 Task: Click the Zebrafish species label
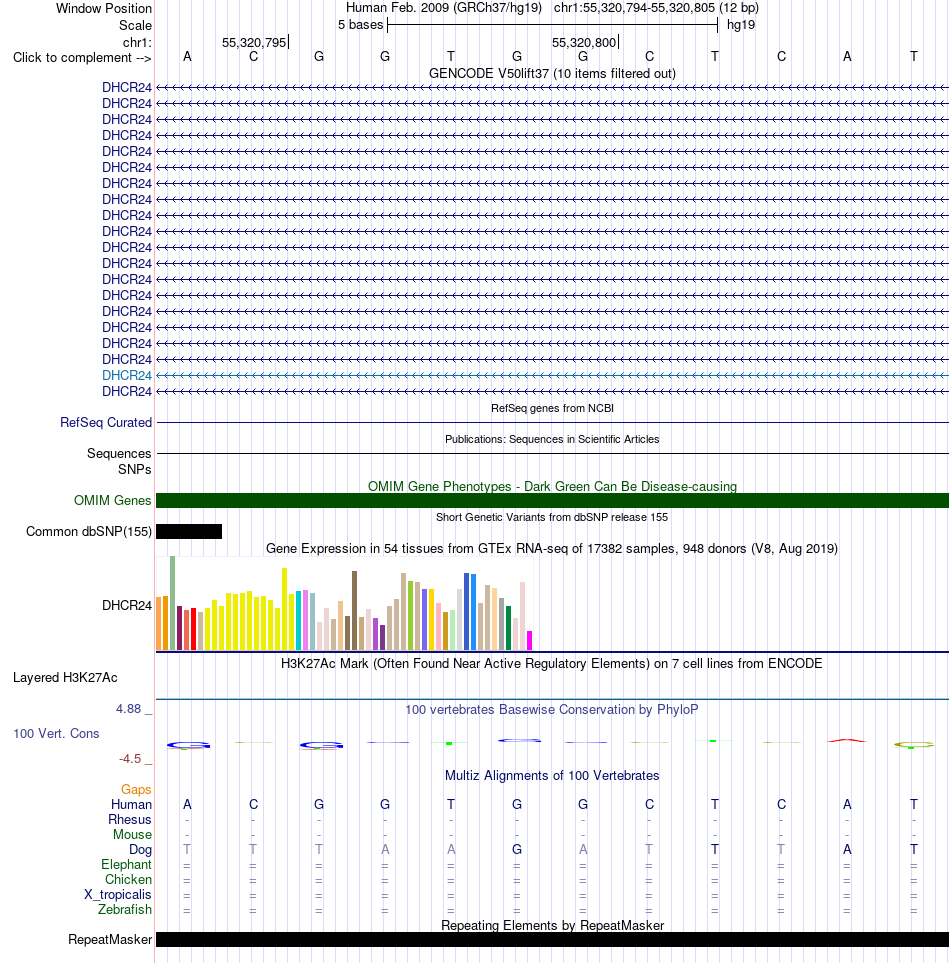[x=125, y=909]
